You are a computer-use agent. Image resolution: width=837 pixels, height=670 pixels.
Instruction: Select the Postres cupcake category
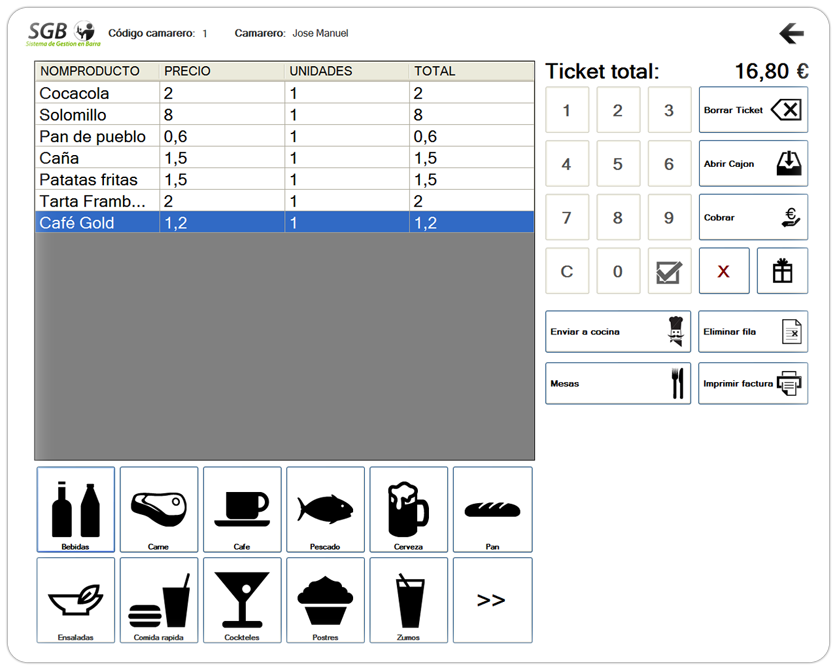tap(326, 600)
